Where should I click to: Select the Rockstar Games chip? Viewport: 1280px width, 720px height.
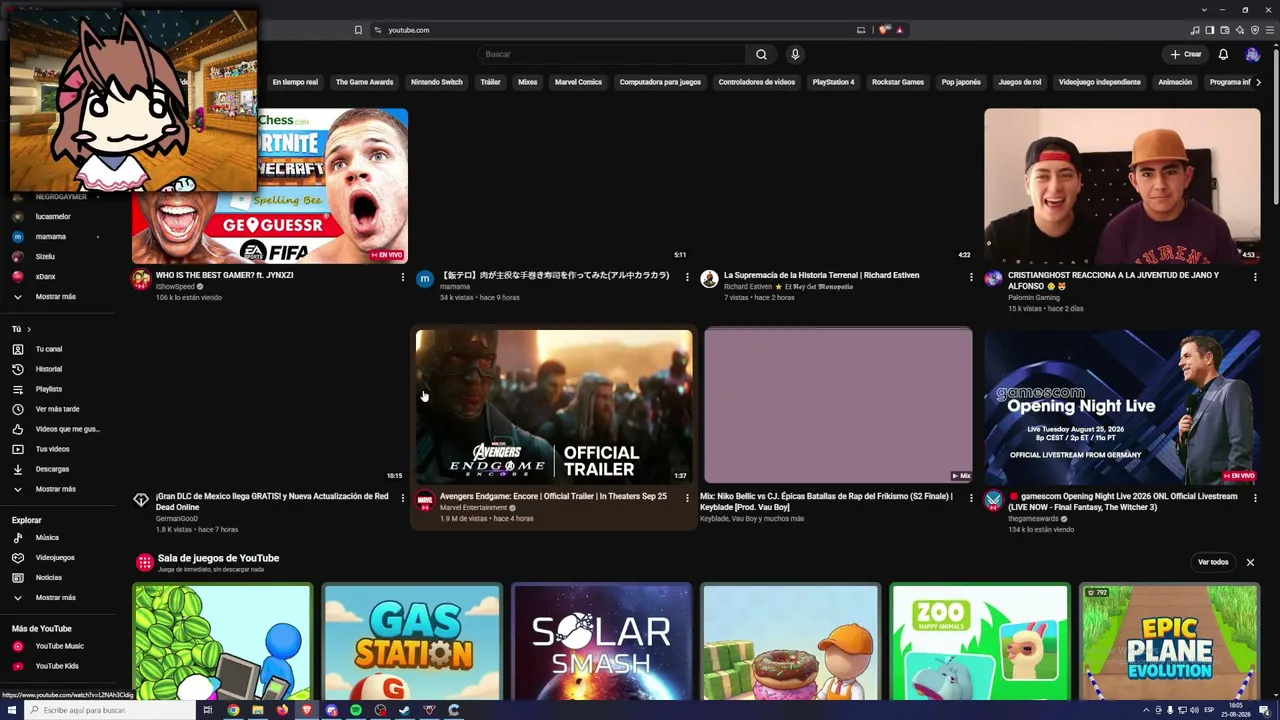click(898, 82)
